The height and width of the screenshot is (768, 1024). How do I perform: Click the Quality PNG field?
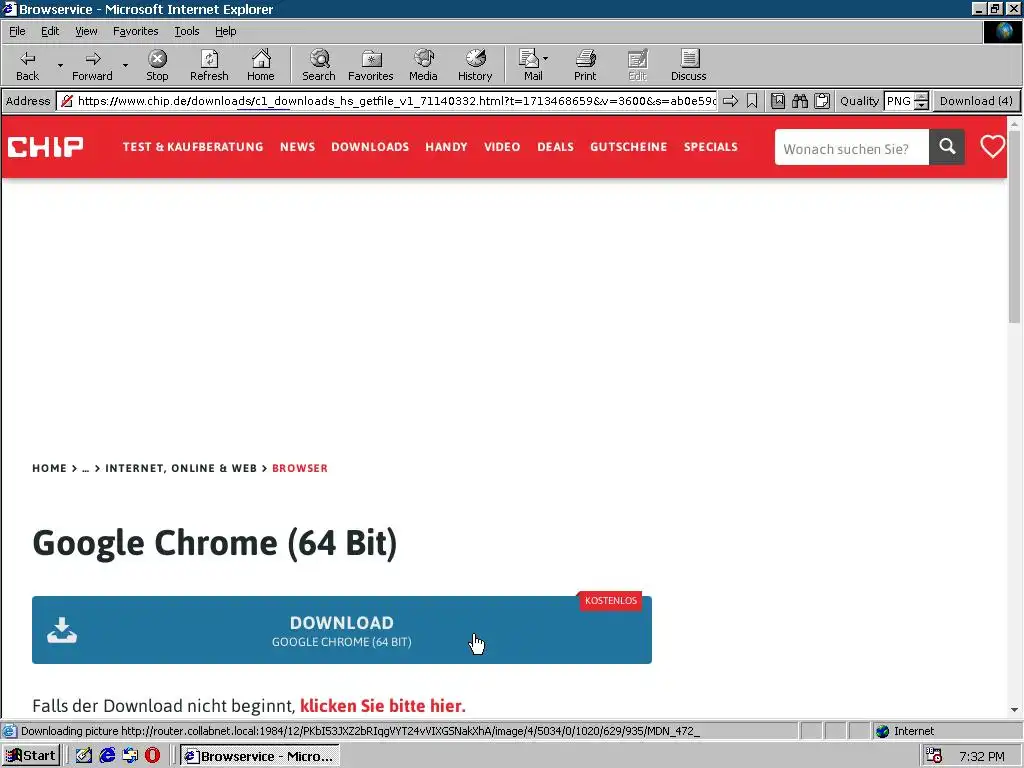pyautogui.click(x=899, y=101)
